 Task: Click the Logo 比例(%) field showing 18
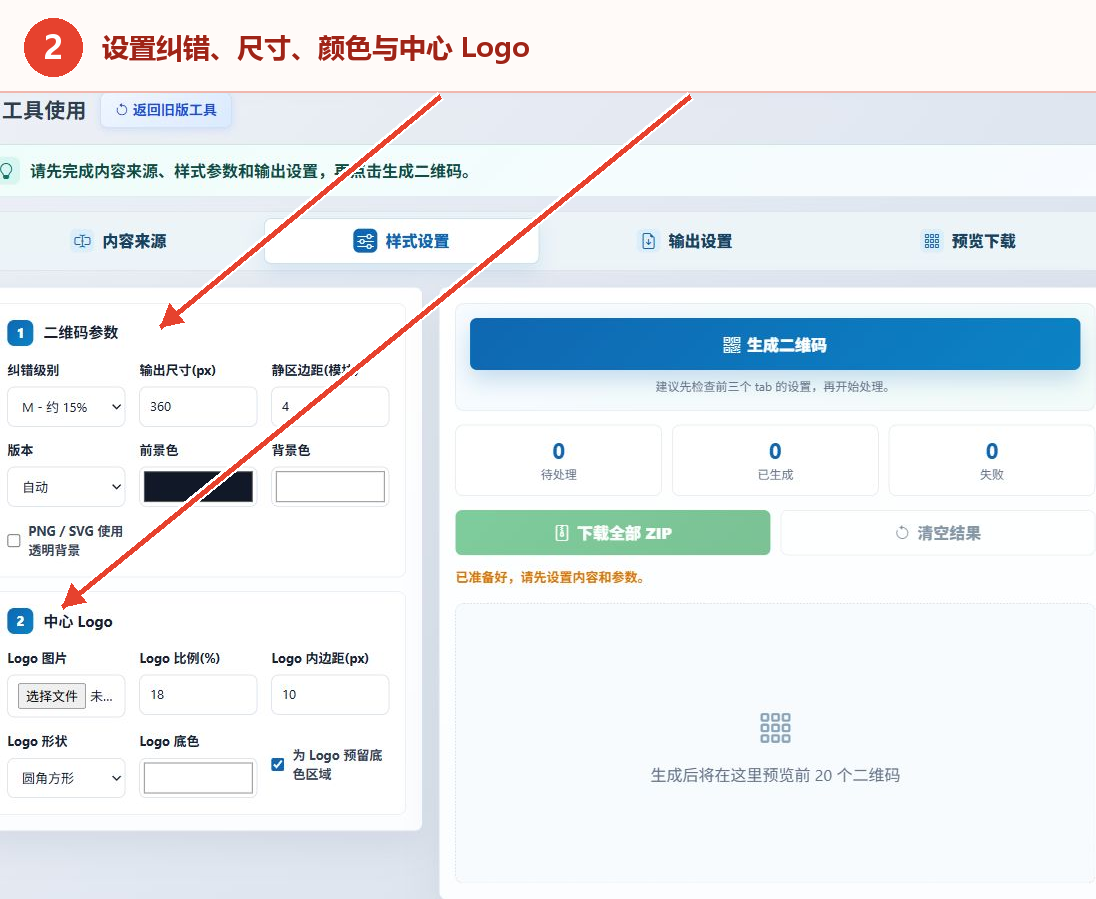(x=199, y=695)
